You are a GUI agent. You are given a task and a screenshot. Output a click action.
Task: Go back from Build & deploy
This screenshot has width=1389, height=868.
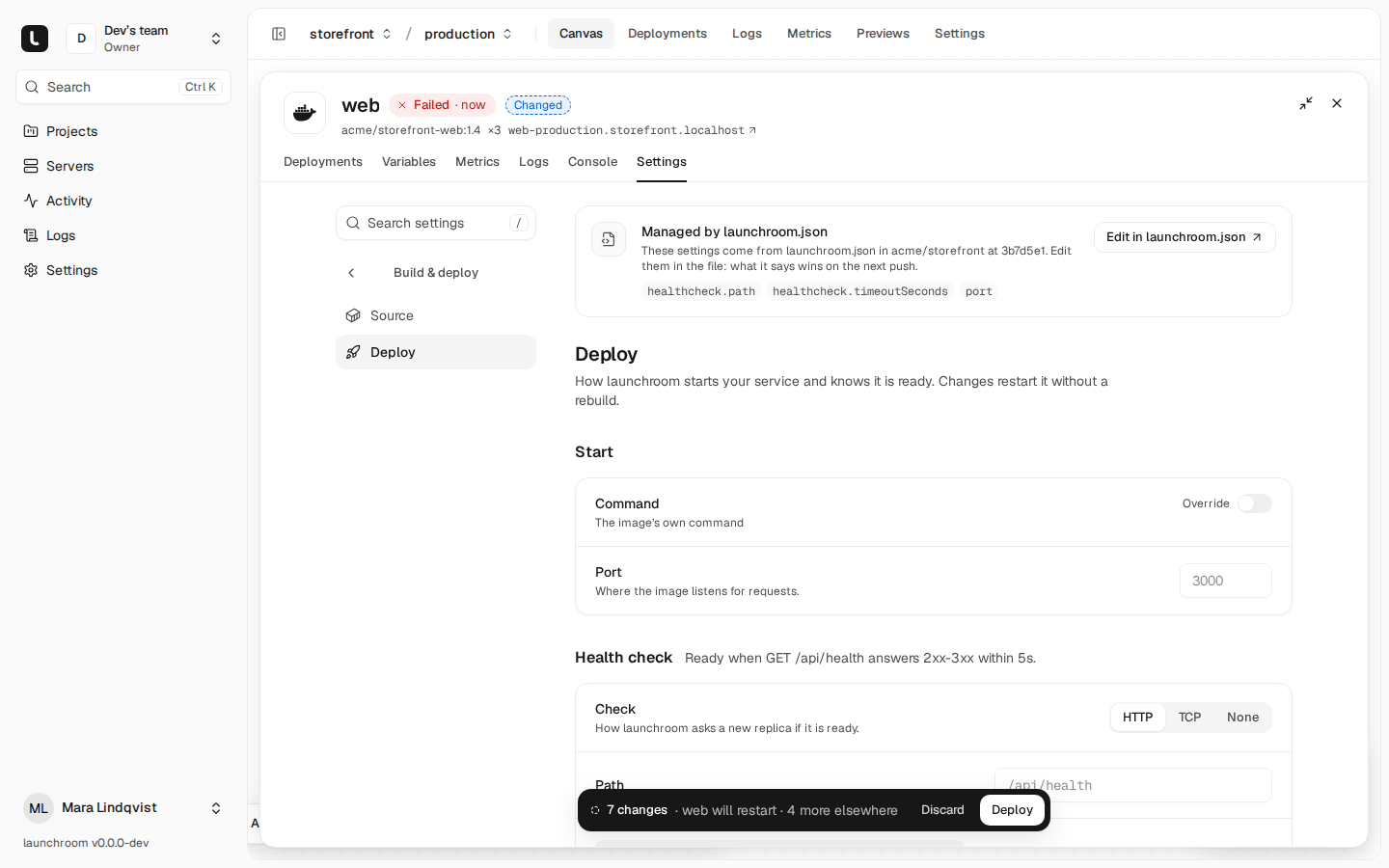[351, 273]
